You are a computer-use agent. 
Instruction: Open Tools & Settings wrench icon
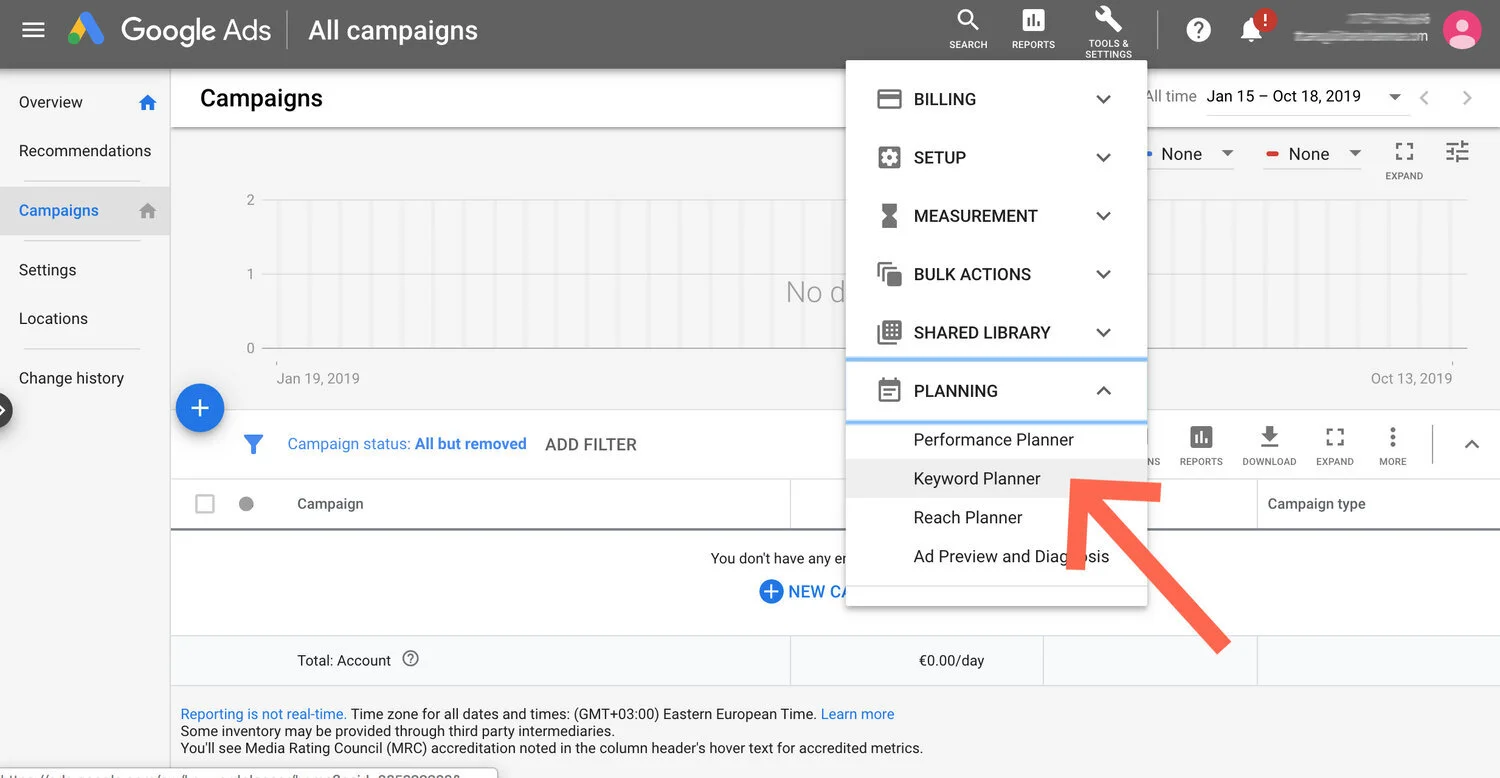point(1108,30)
